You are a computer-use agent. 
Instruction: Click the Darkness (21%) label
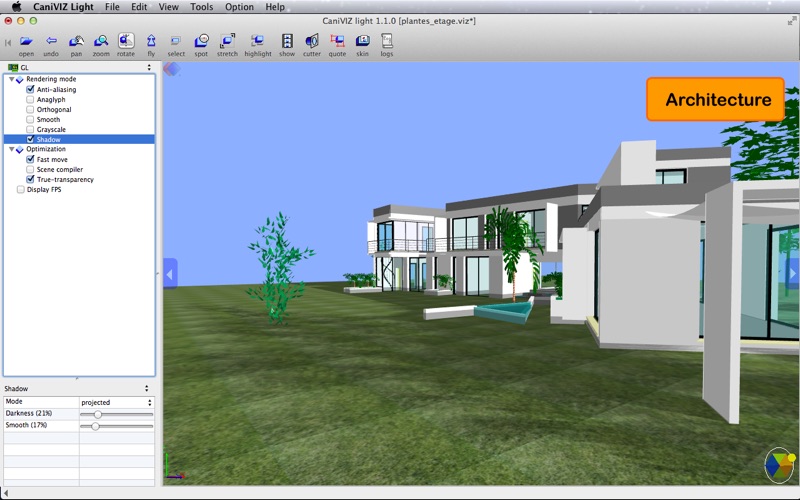tap(29, 413)
